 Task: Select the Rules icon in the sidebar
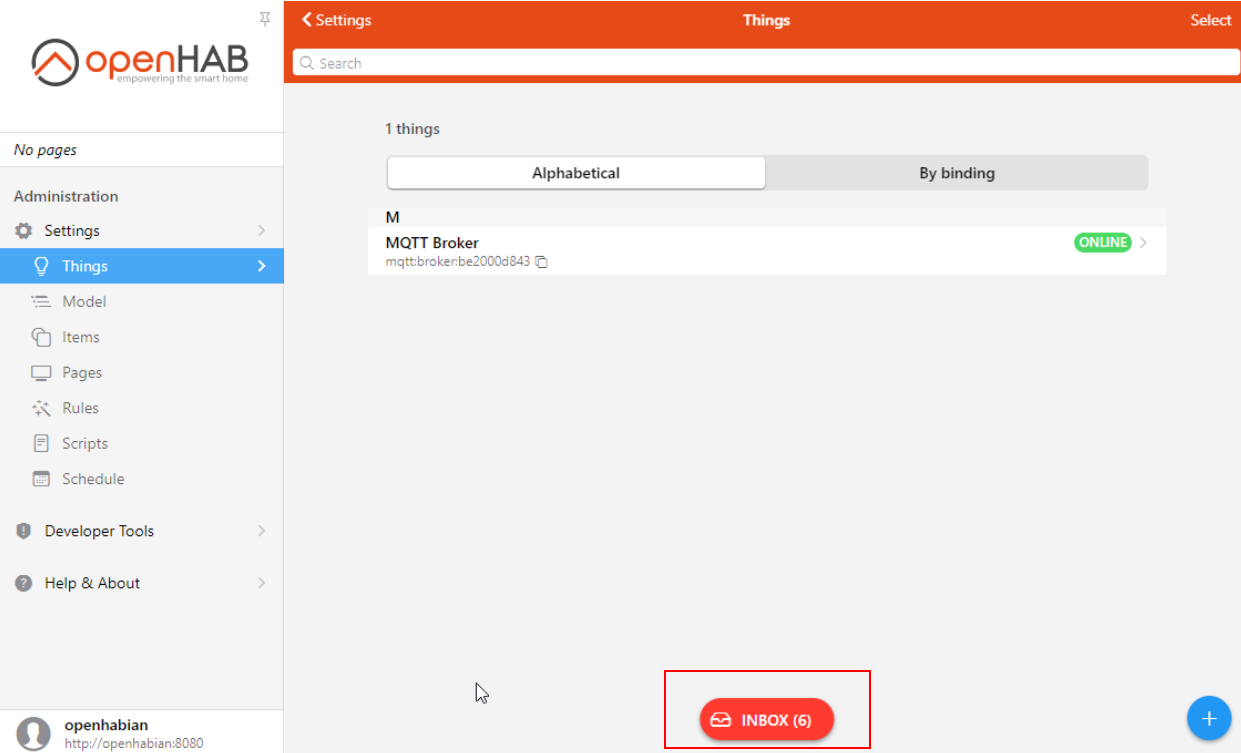[x=41, y=407]
